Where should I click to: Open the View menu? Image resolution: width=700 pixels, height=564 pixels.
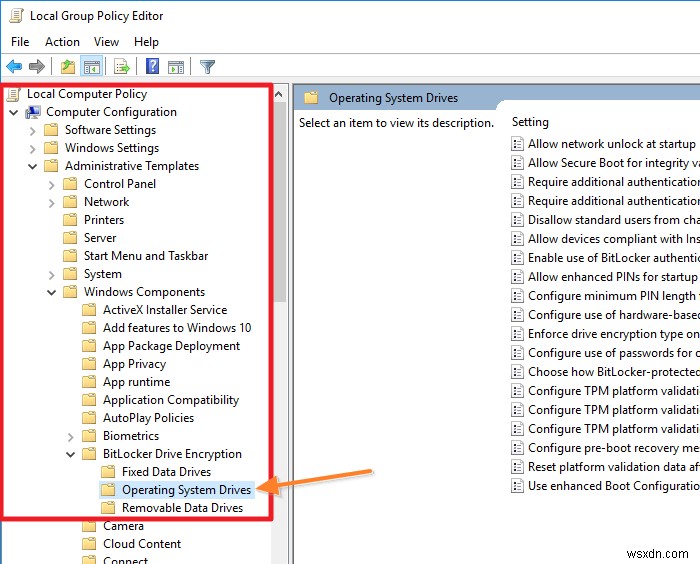106,42
